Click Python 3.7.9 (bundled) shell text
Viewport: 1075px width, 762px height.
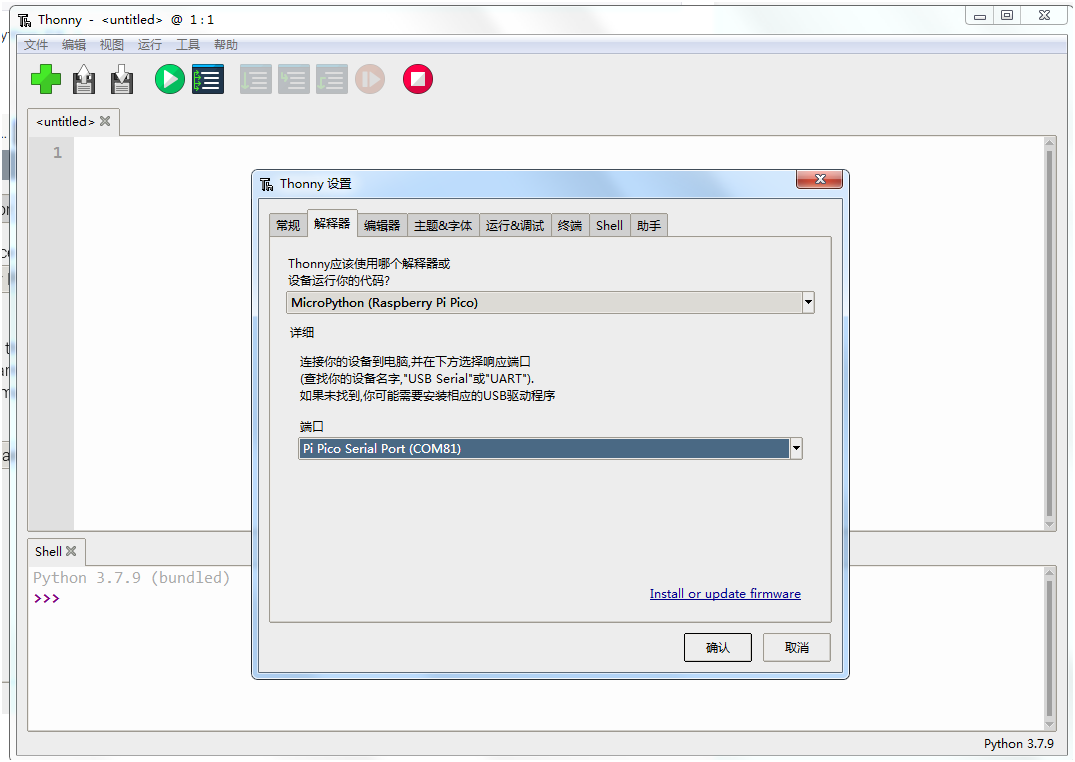coord(132,578)
